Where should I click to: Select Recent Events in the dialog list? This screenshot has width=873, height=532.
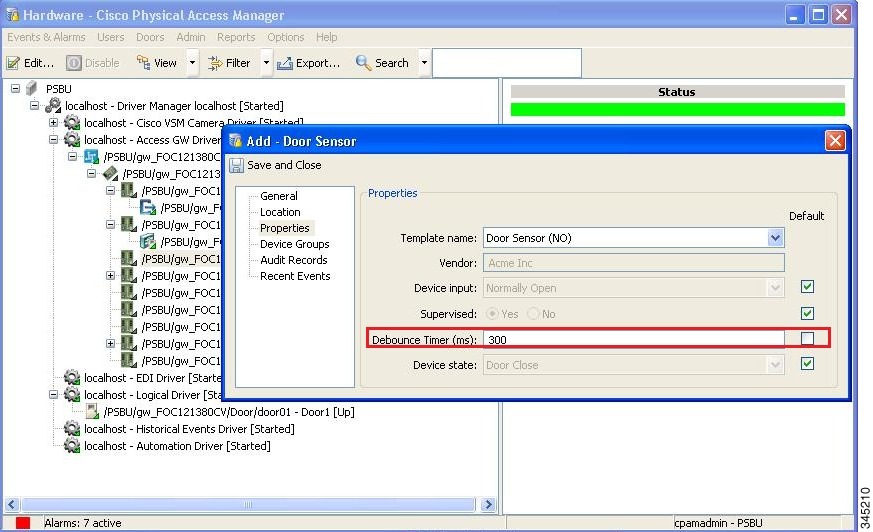(x=295, y=276)
